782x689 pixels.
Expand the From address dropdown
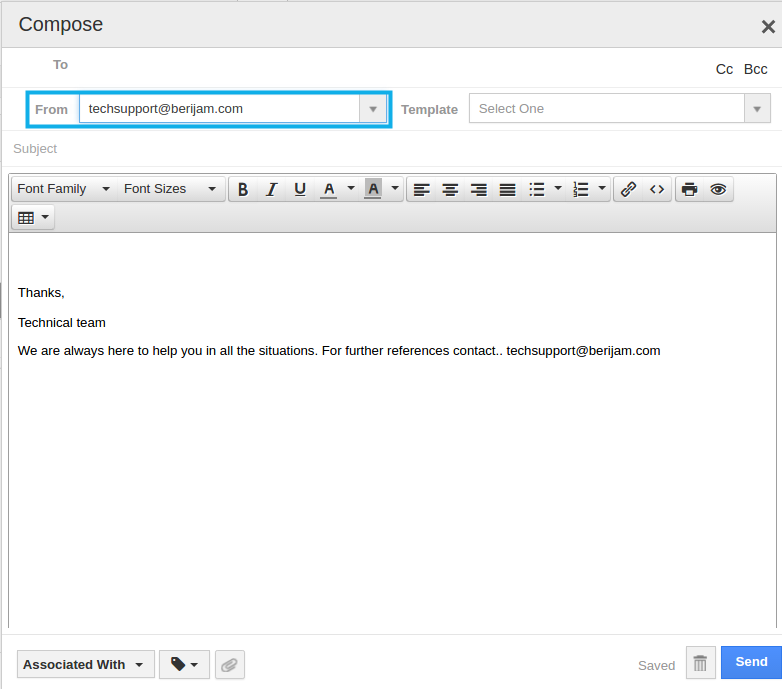click(x=373, y=109)
